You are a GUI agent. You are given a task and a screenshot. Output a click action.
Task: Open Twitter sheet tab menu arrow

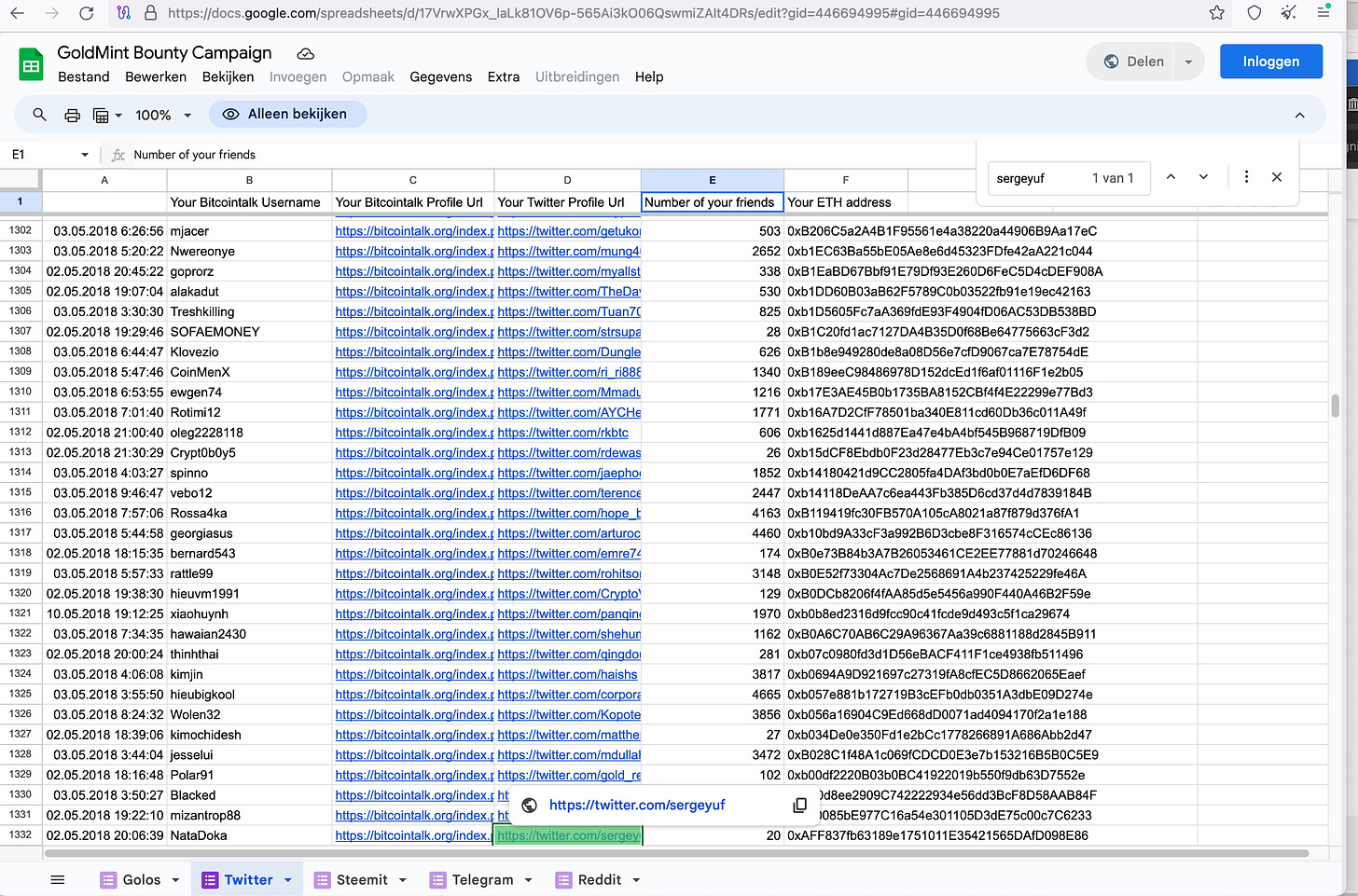coord(288,879)
